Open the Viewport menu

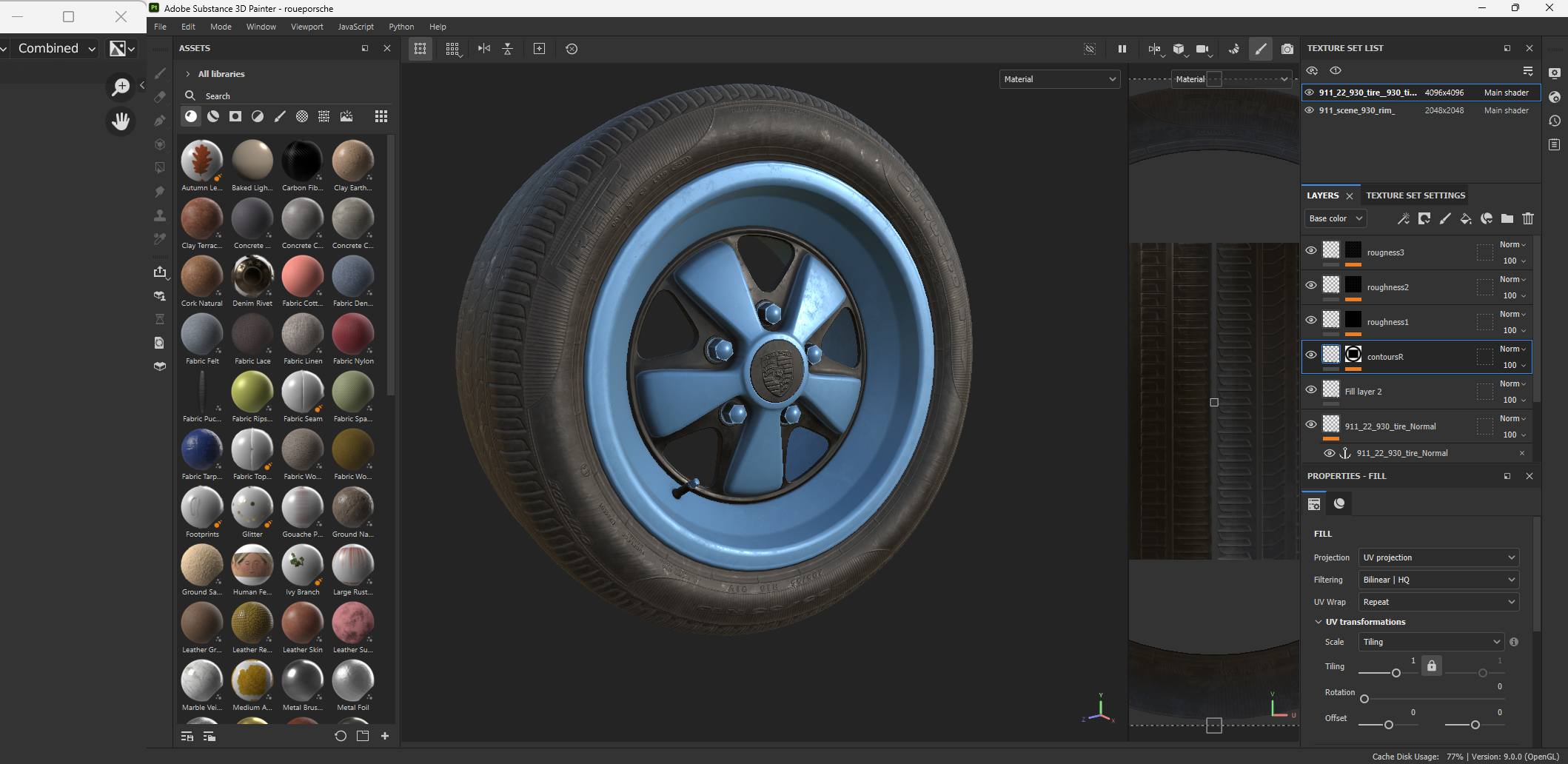[x=306, y=27]
